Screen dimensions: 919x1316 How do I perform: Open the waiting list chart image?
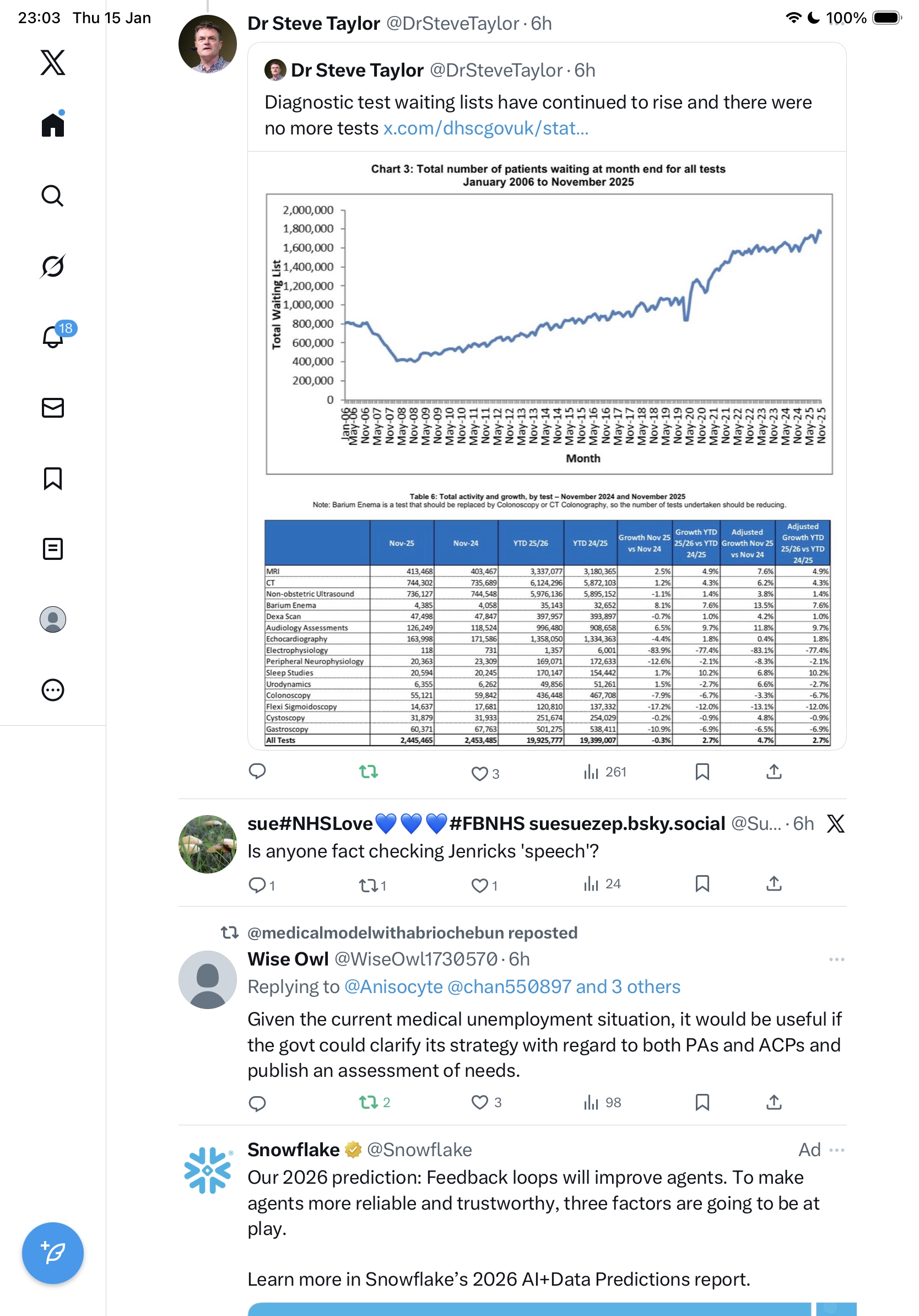tap(548, 321)
